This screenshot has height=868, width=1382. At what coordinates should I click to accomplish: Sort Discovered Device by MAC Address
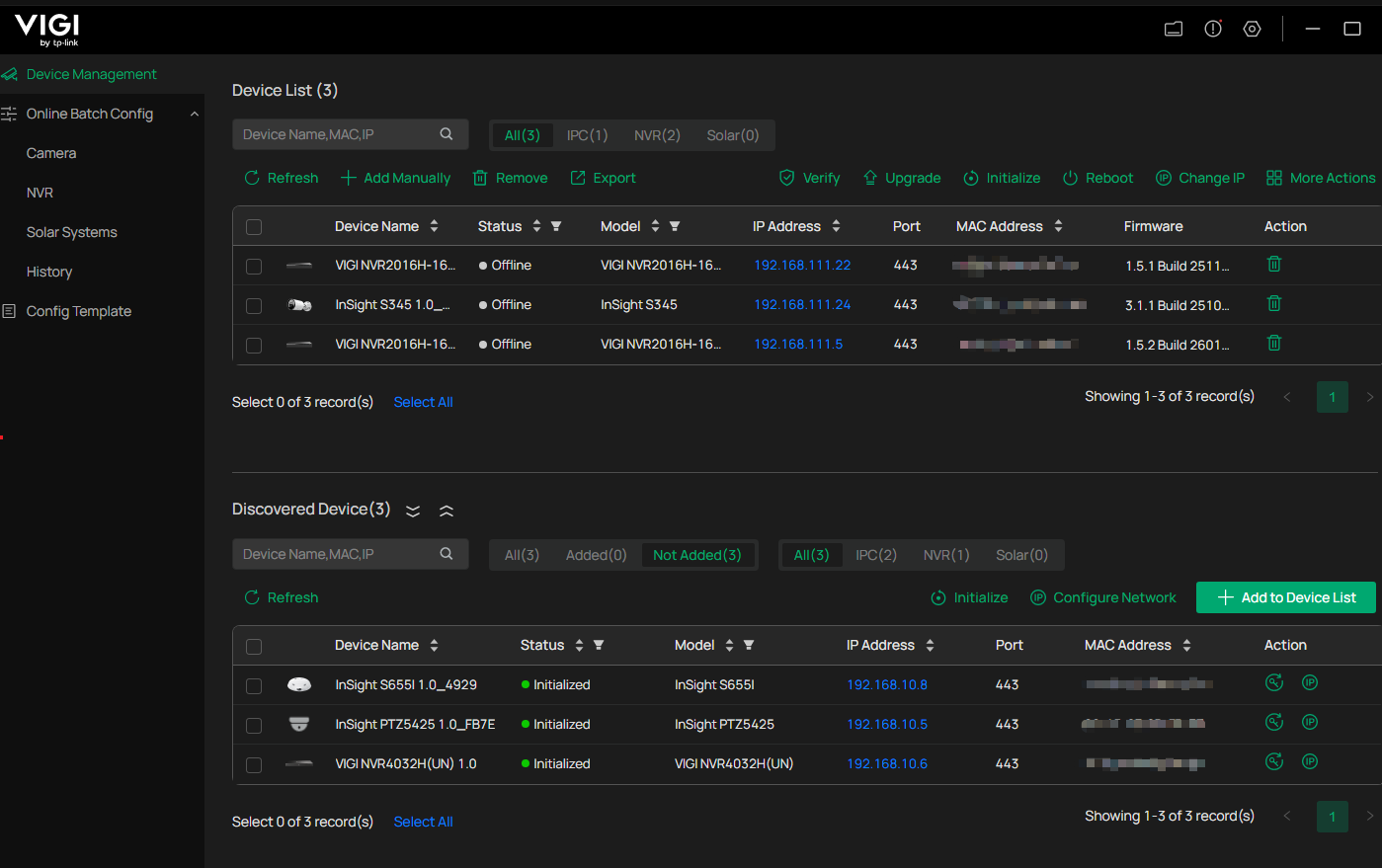tap(1186, 645)
